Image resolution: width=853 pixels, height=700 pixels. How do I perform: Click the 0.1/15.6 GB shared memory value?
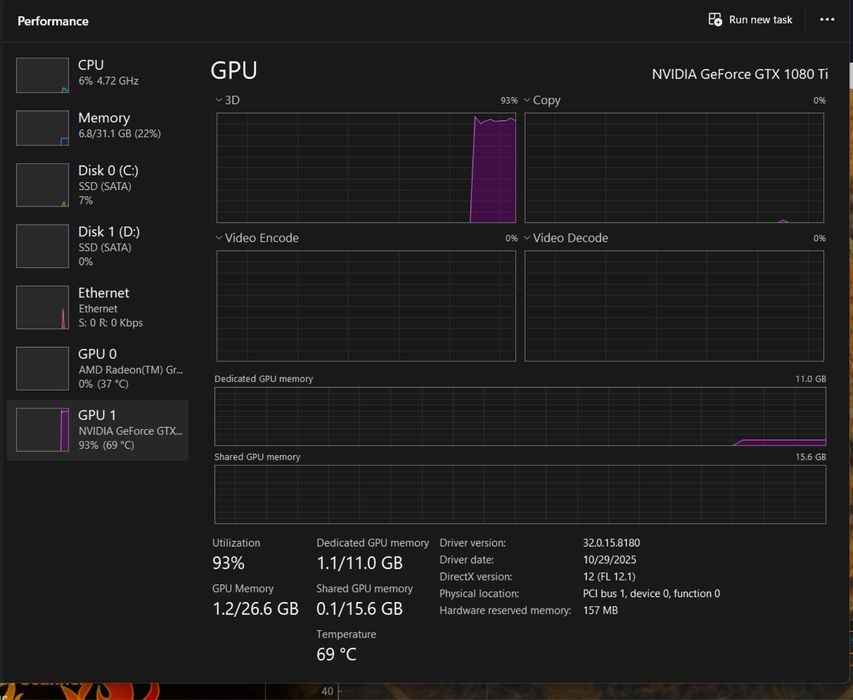(360, 609)
